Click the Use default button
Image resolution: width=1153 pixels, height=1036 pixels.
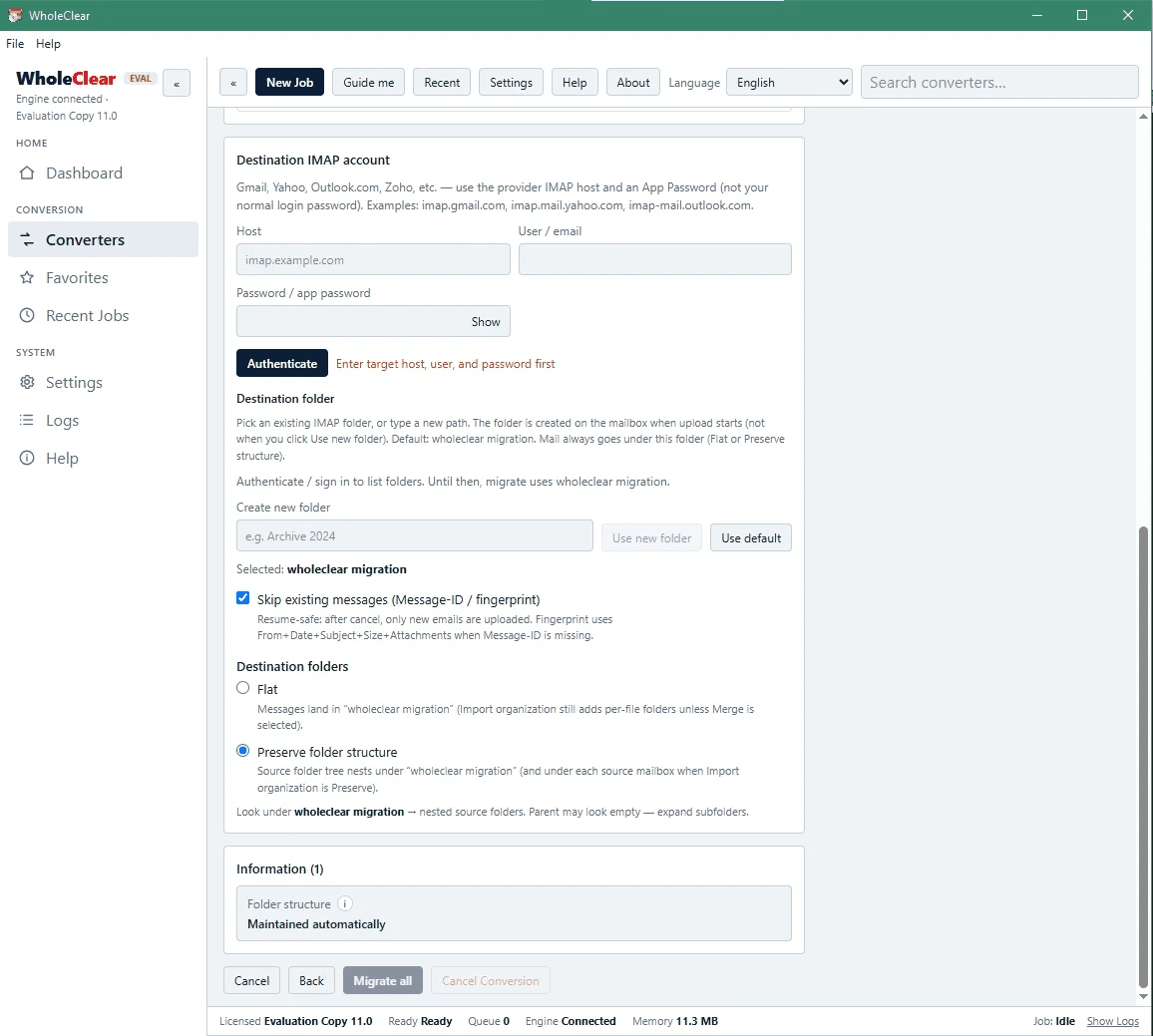751,537
